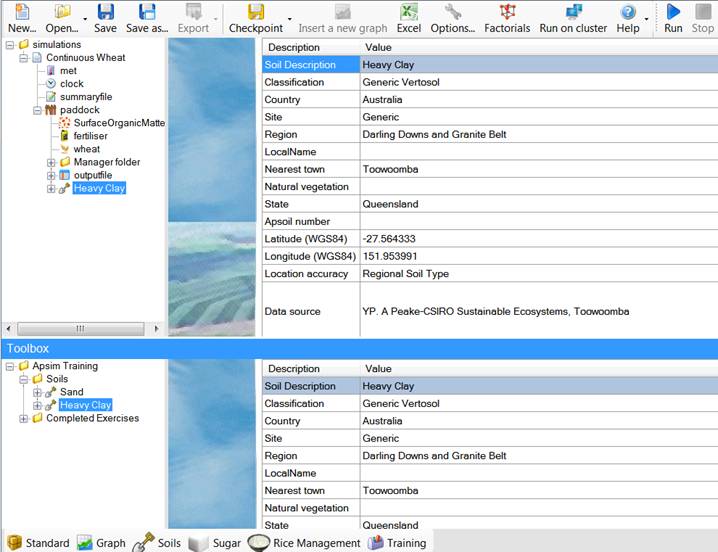Select the Sand soil in the toolbox
This screenshot has width=718, height=552.
click(x=71, y=392)
